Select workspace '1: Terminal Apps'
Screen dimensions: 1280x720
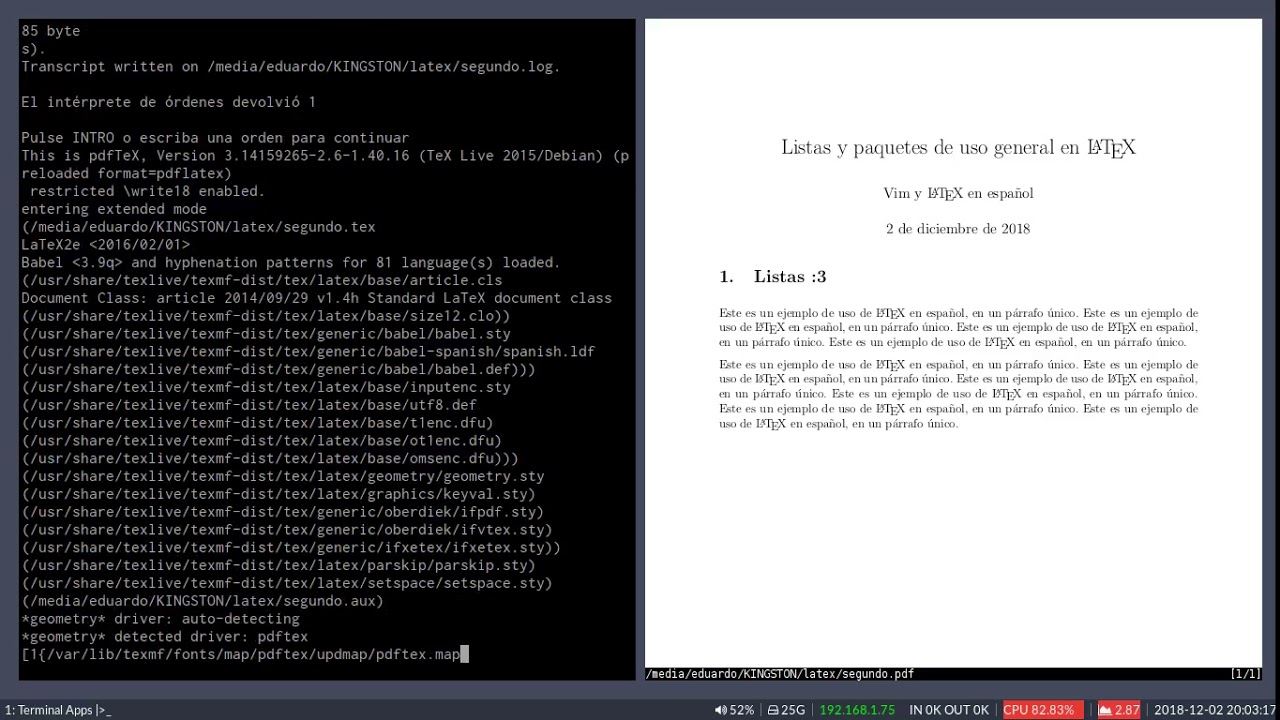click(x=49, y=710)
